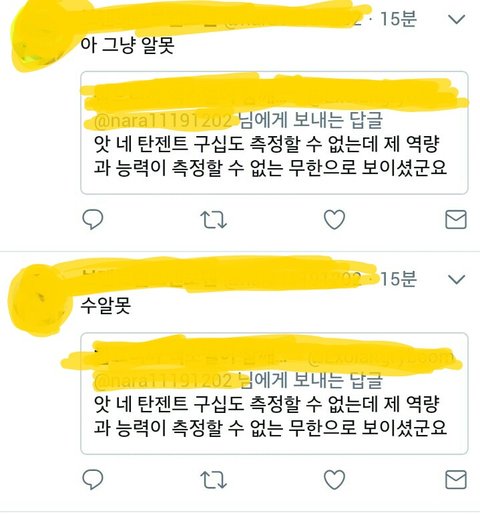The height and width of the screenshot is (515, 480).
Task: Open @nara11191202 mention in first quoted tweet
Action: pyautogui.click(x=163, y=121)
